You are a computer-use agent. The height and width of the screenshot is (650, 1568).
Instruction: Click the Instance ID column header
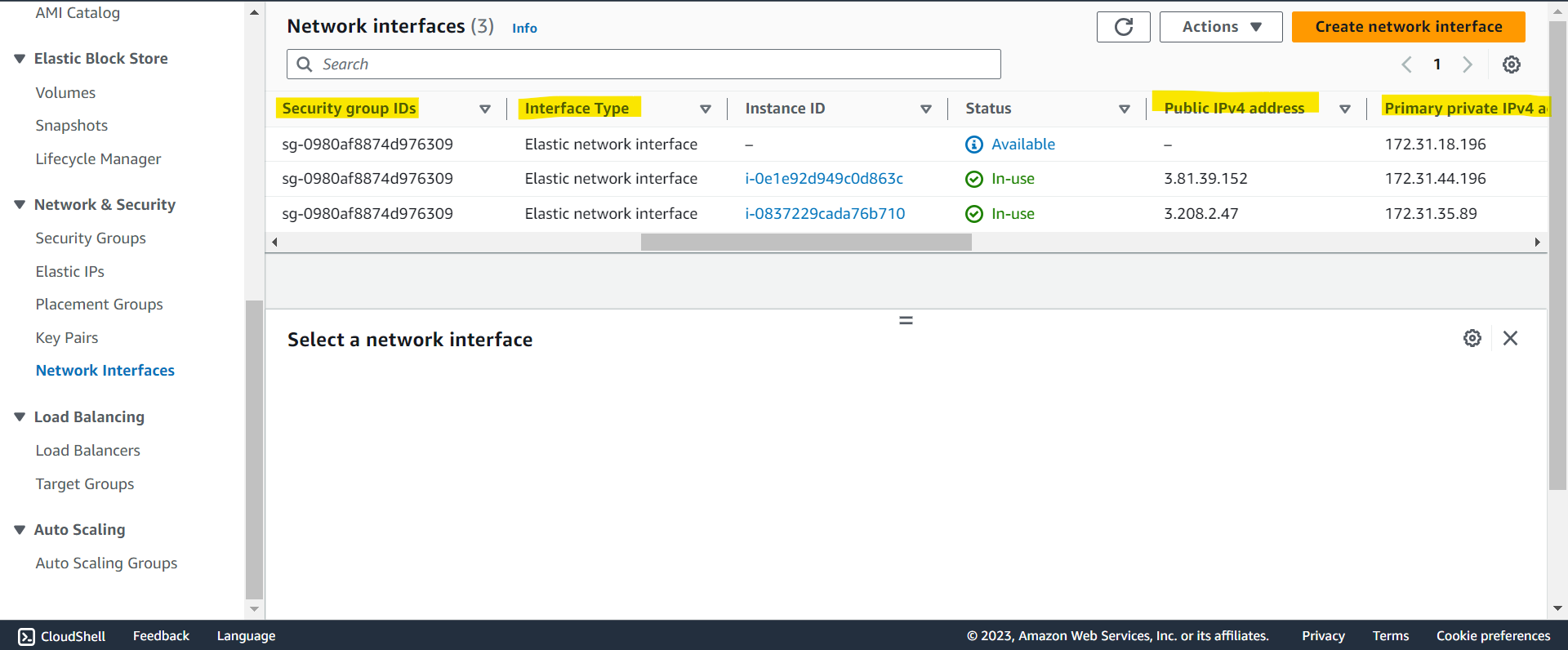click(x=785, y=109)
